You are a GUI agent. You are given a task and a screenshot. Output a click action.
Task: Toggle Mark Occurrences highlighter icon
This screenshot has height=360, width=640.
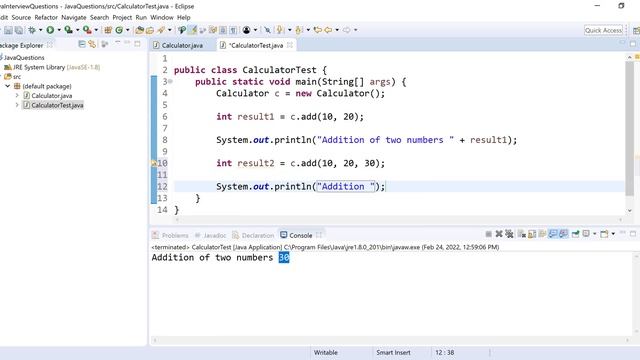tap(192, 30)
